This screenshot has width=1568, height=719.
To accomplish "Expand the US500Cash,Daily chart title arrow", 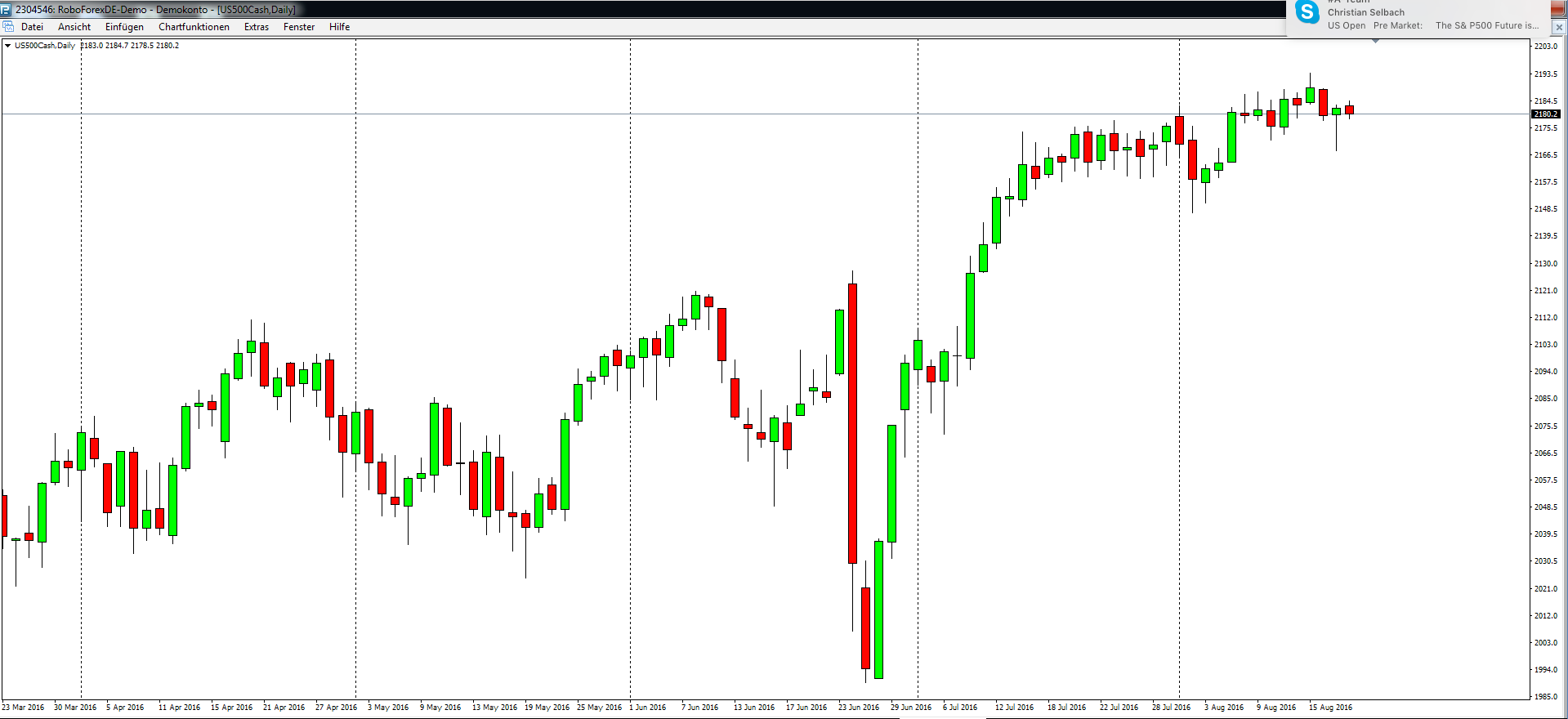I will pos(7,46).
